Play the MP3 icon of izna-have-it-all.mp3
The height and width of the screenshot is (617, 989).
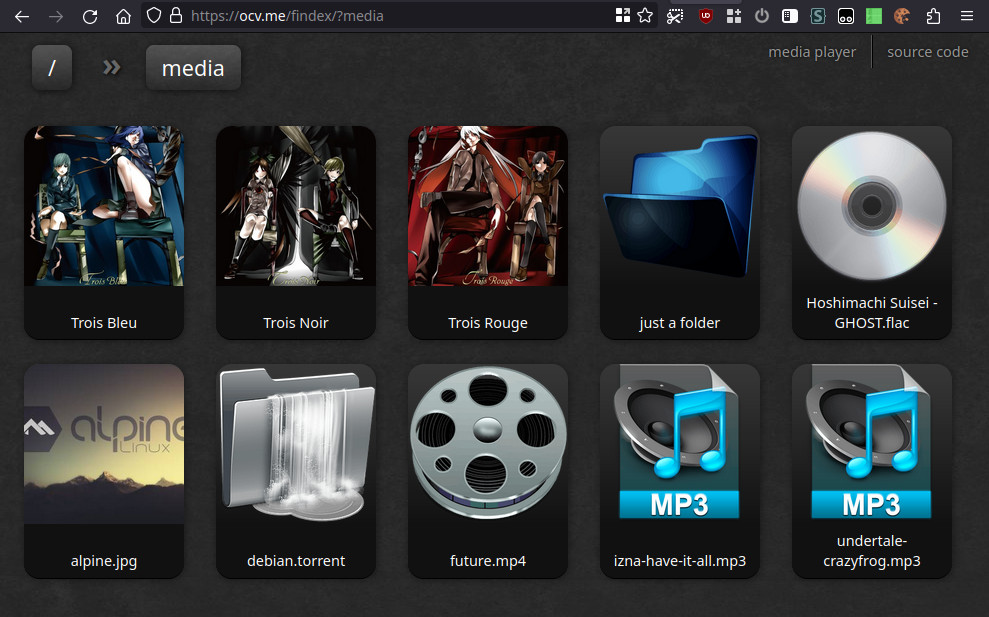(x=680, y=442)
